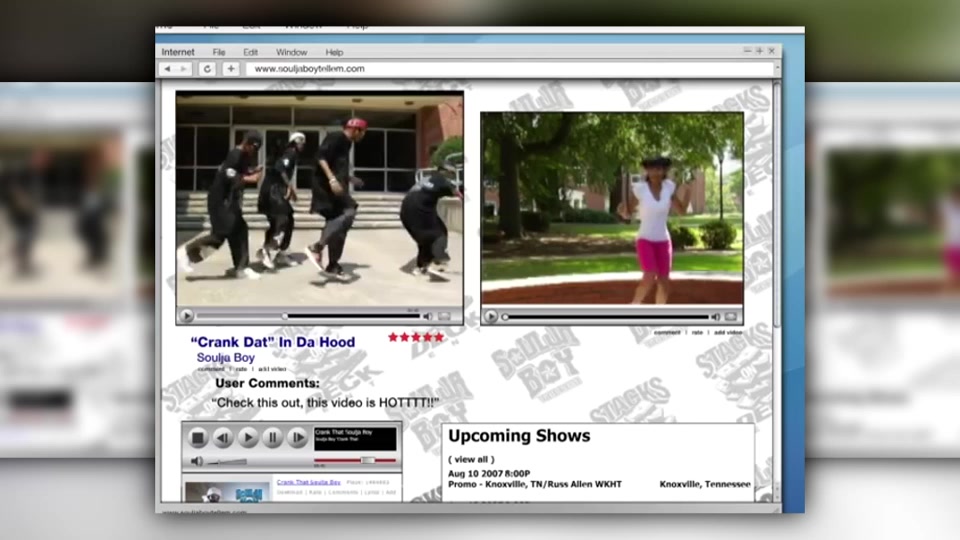Viewport: 960px width, 540px height.
Task: Click the User Comments: heading
Action: 268,383
